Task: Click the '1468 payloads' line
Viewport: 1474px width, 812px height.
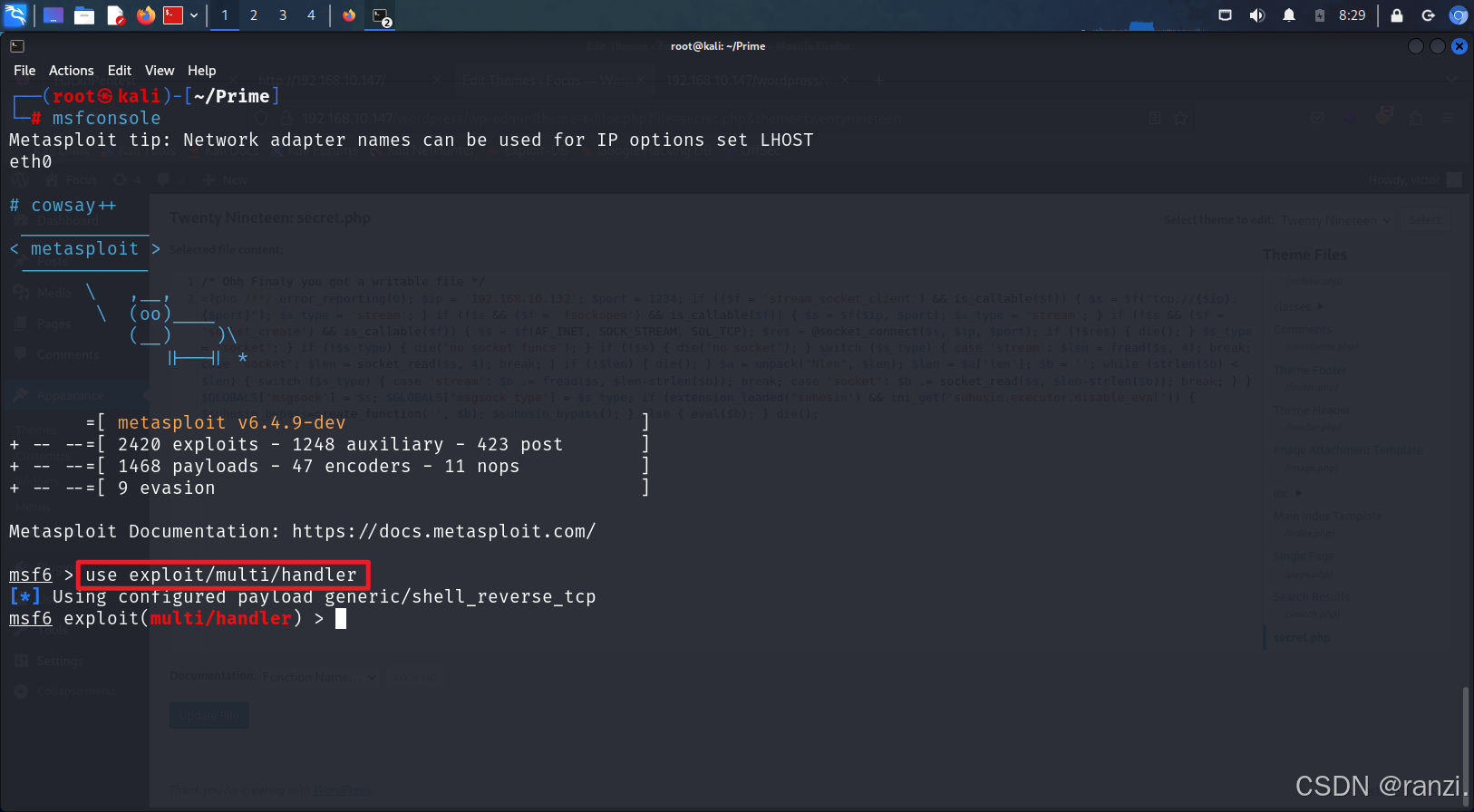Action: click(x=330, y=467)
